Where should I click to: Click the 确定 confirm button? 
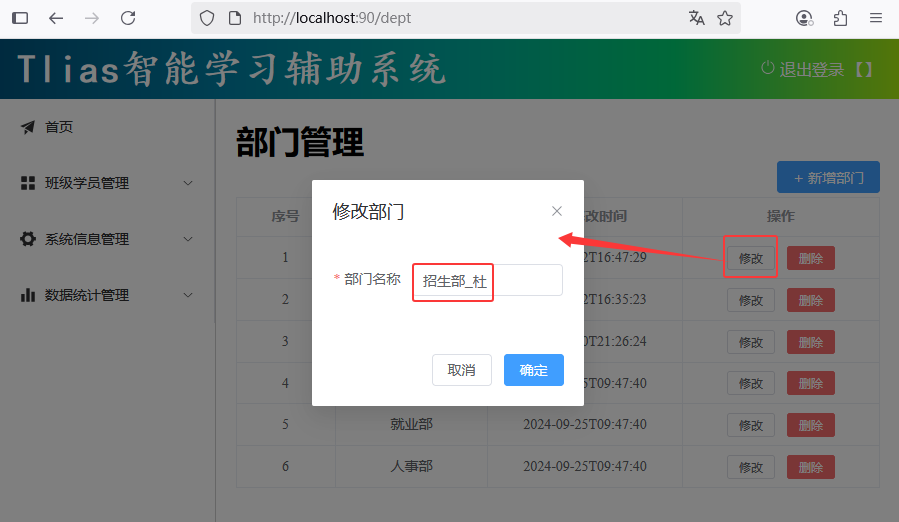[x=534, y=370]
